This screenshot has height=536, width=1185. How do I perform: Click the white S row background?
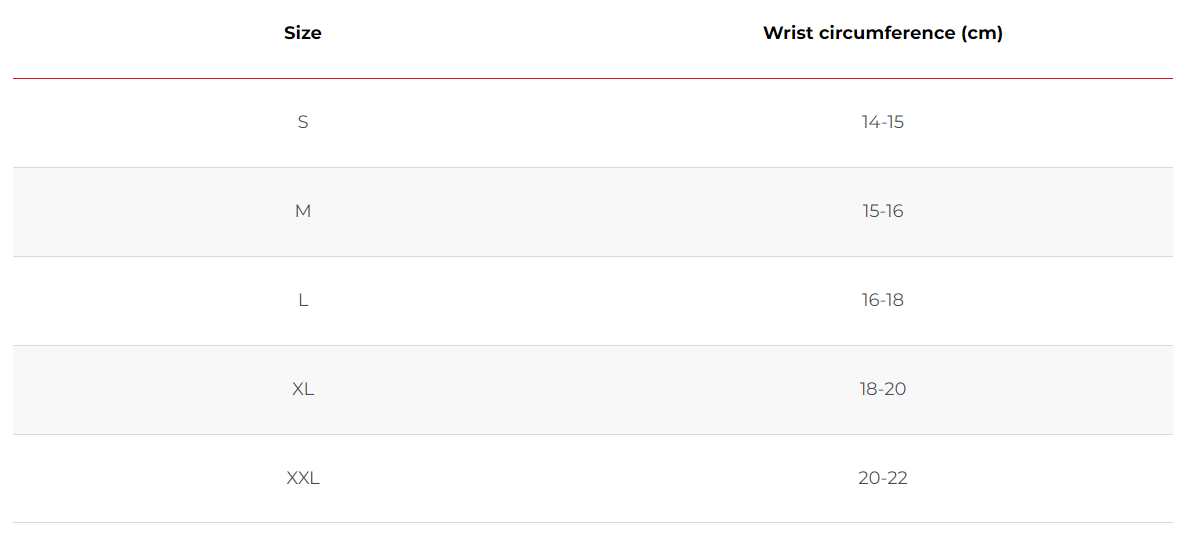click(592, 122)
